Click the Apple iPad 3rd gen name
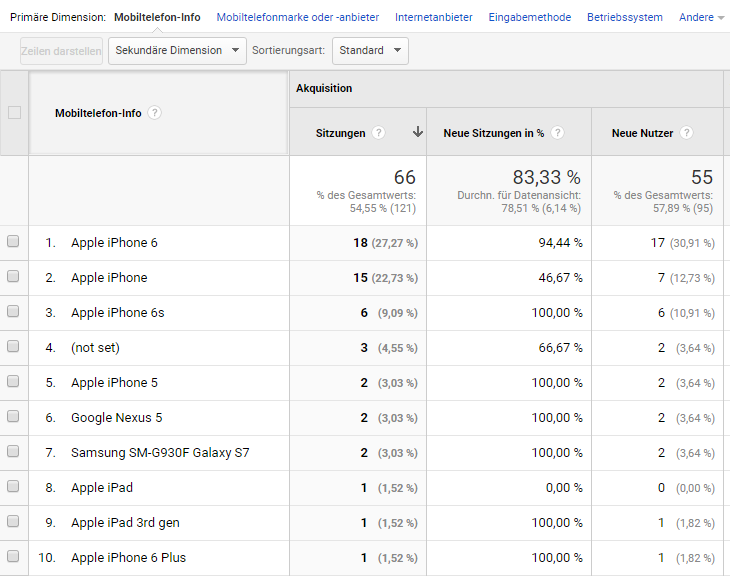The width and height of the screenshot is (730, 585). coord(125,523)
